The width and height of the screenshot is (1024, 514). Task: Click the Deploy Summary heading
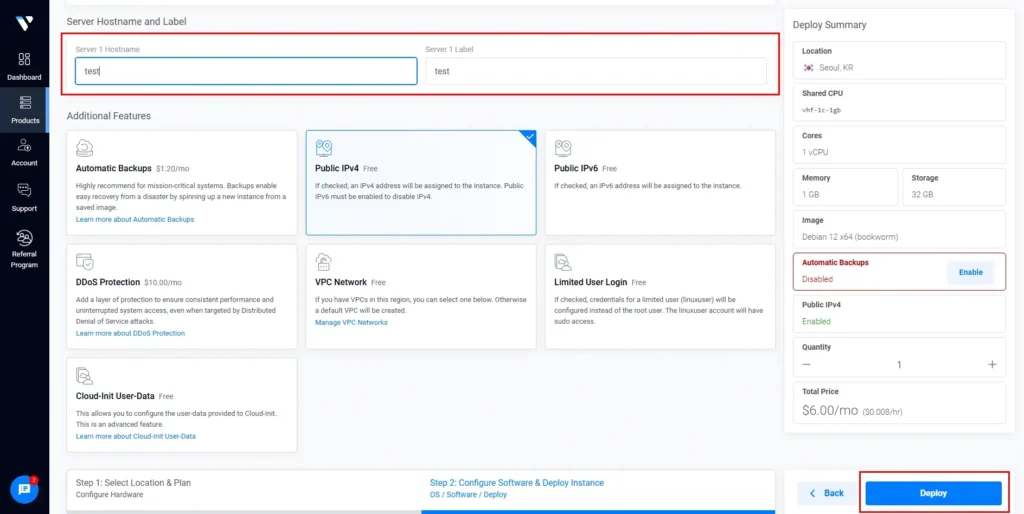(829, 25)
